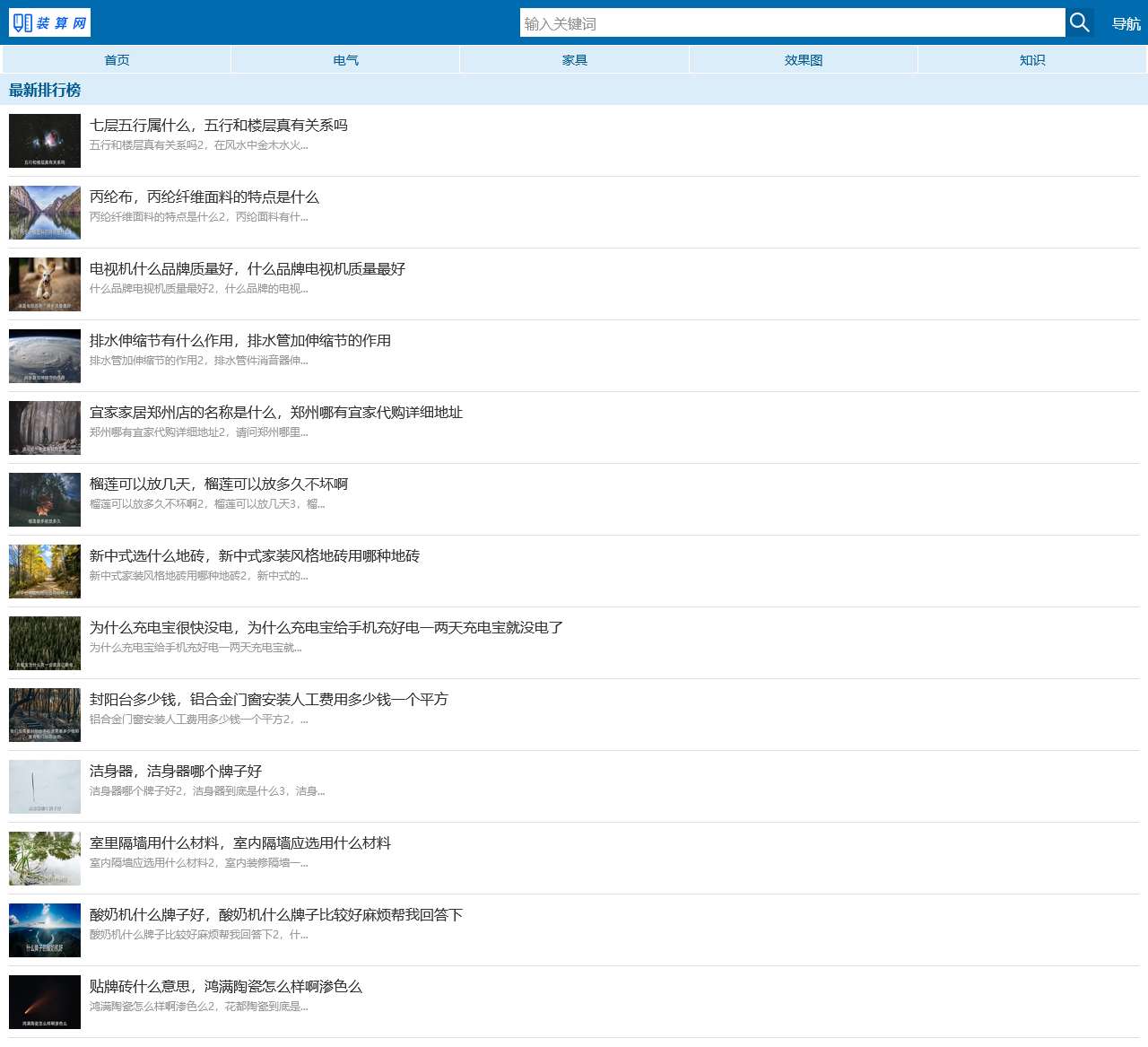The height and width of the screenshot is (1047, 1148).
Task: Click summary 室内隔墙应选用什么材料2
Action: (x=198, y=863)
